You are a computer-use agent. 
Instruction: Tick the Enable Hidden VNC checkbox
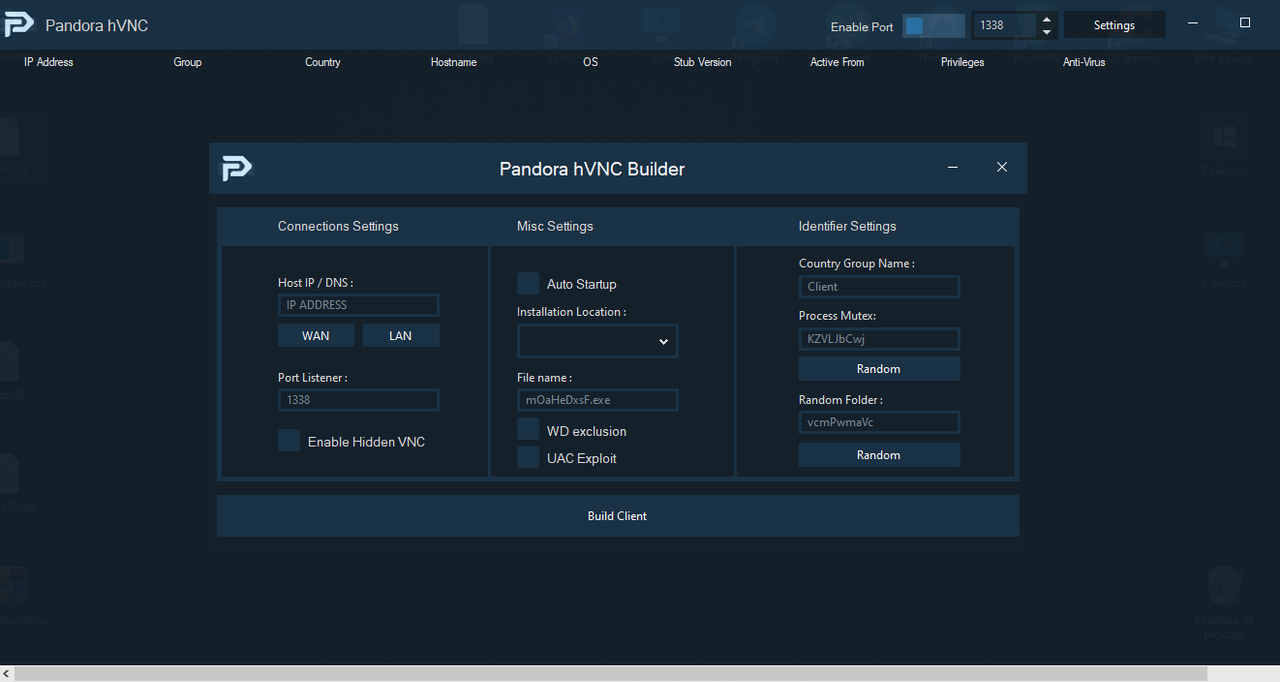tap(289, 441)
